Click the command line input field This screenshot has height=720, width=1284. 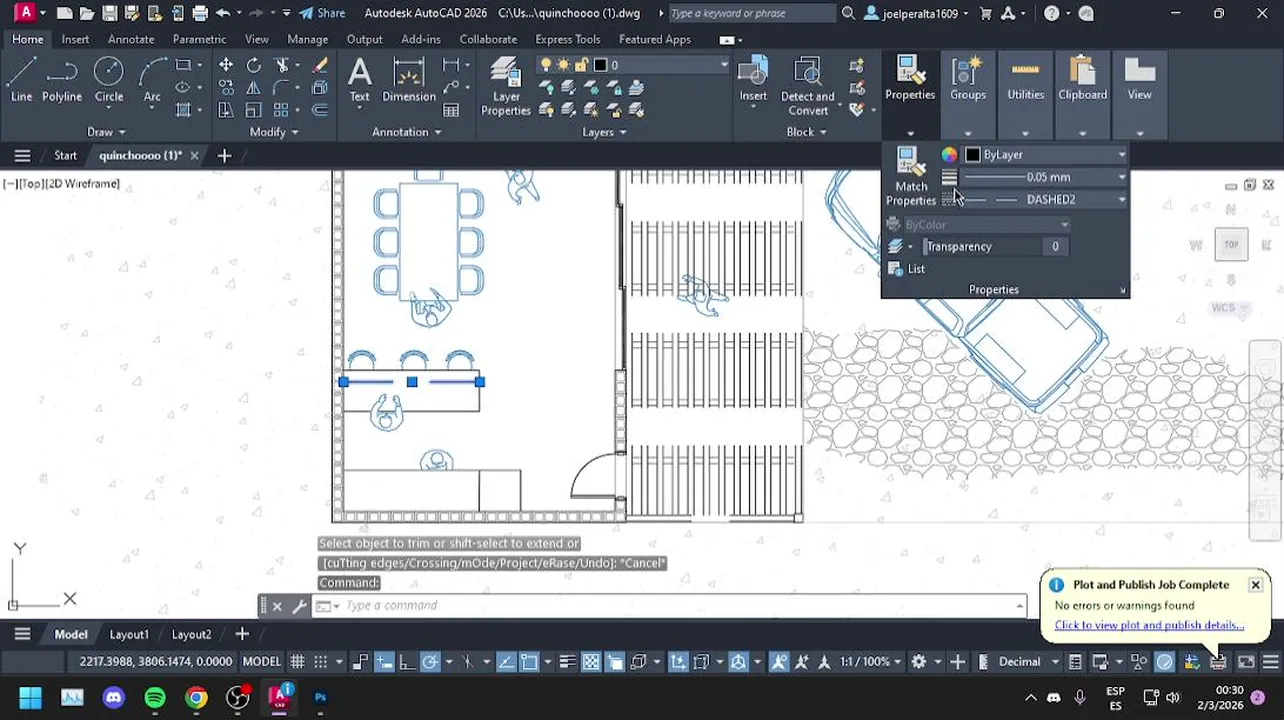click(x=670, y=605)
